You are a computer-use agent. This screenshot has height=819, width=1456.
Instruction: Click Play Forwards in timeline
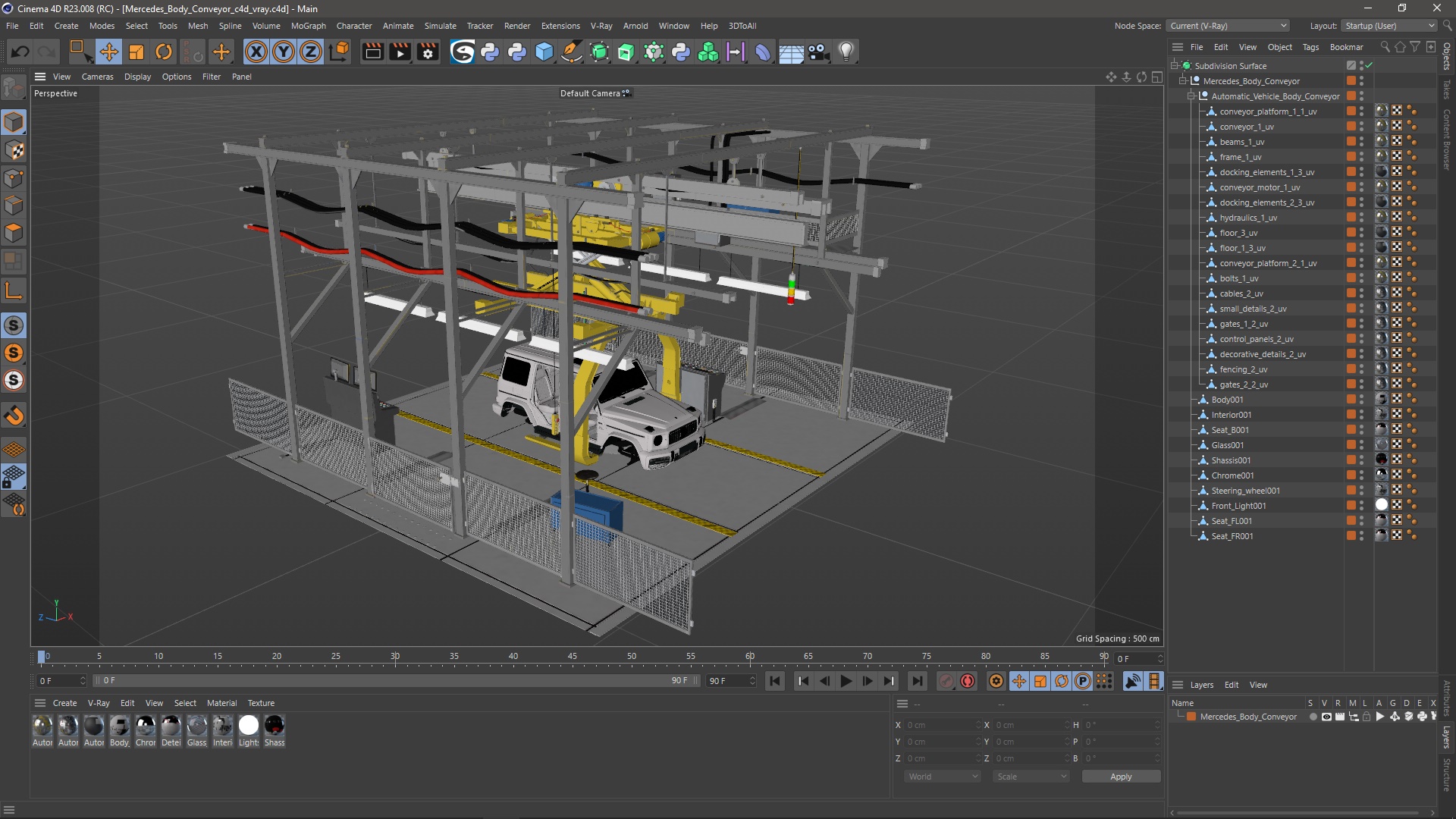846,681
